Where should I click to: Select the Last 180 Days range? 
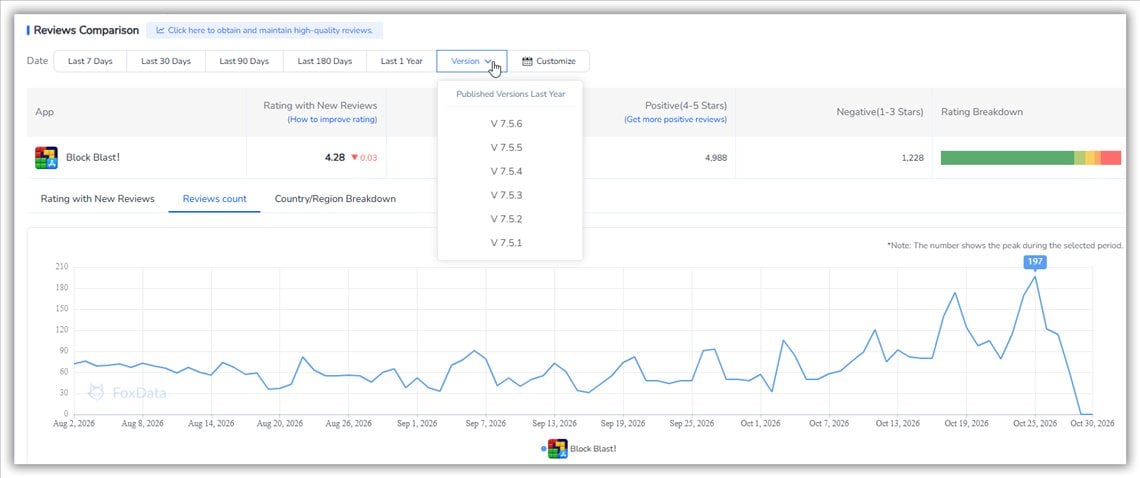[325, 61]
